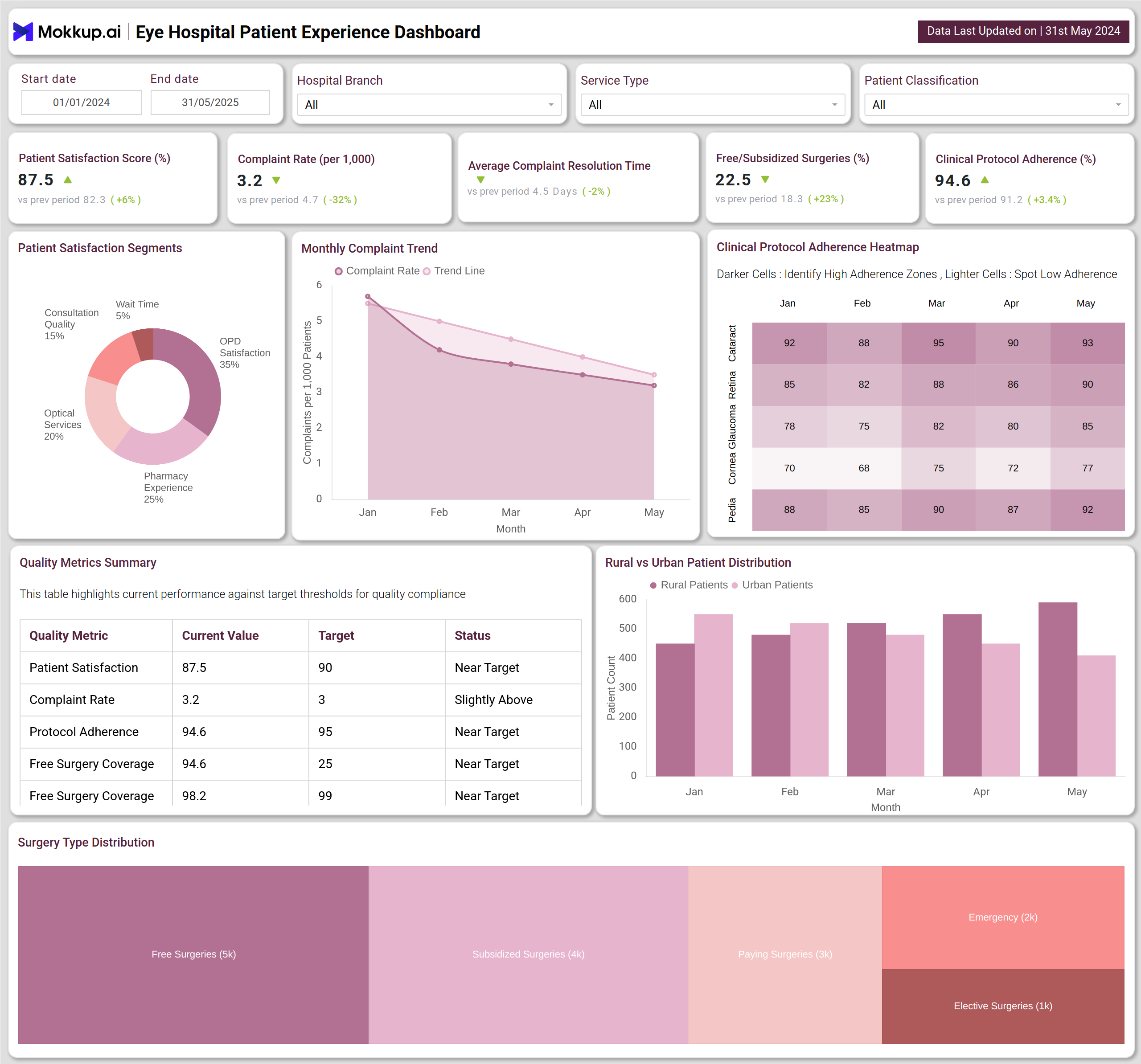Click the Clinical Protocol Adherence Heatmap title
The height and width of the screenshot is (1064, 1141).
tap(817, 247)
